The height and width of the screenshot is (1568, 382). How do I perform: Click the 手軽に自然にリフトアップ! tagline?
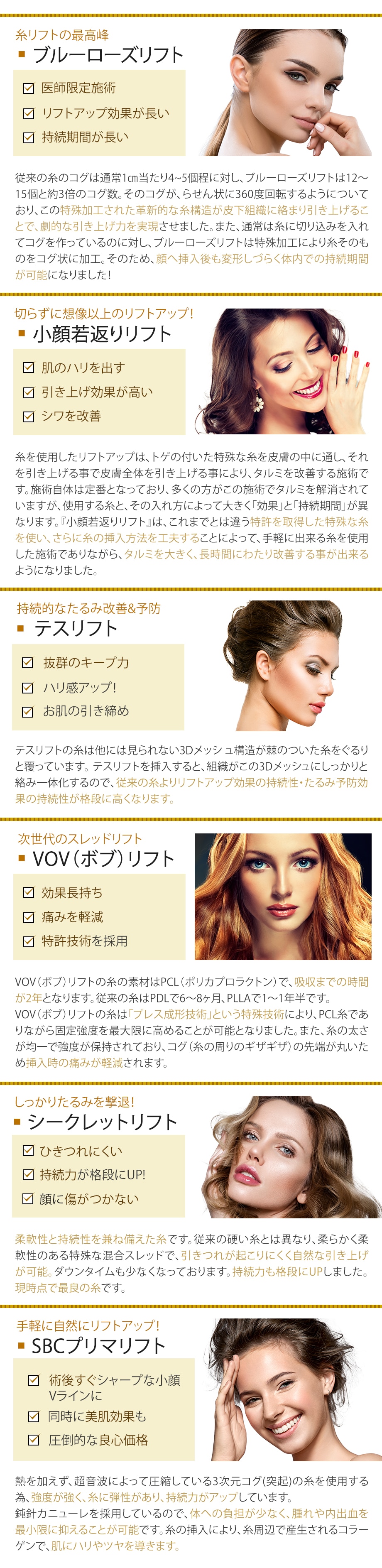coord(88,1325)
